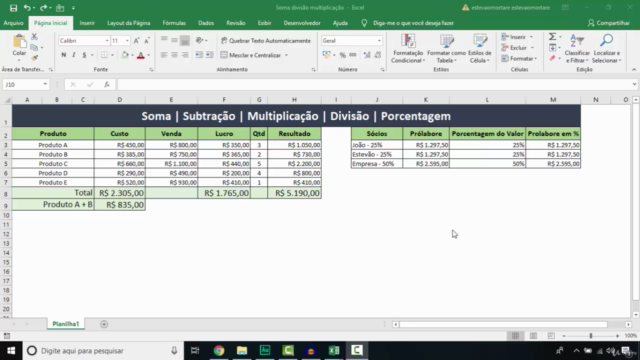This screenshot has height=360, width=640.
Task: Click the zoom slider handle
Action: tap(591, 336)
